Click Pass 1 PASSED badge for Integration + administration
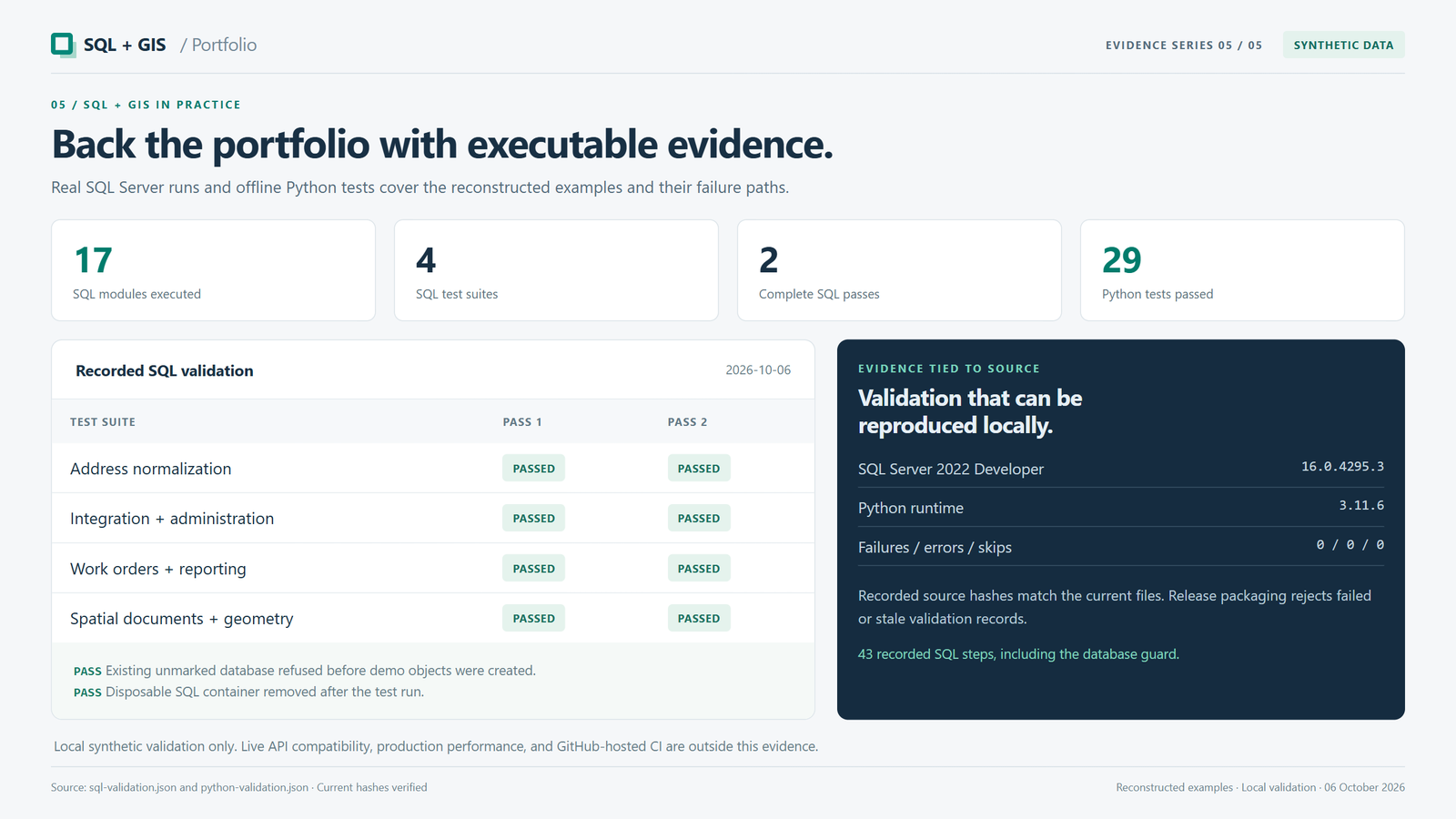The image size is (1456, 819). 533,518
